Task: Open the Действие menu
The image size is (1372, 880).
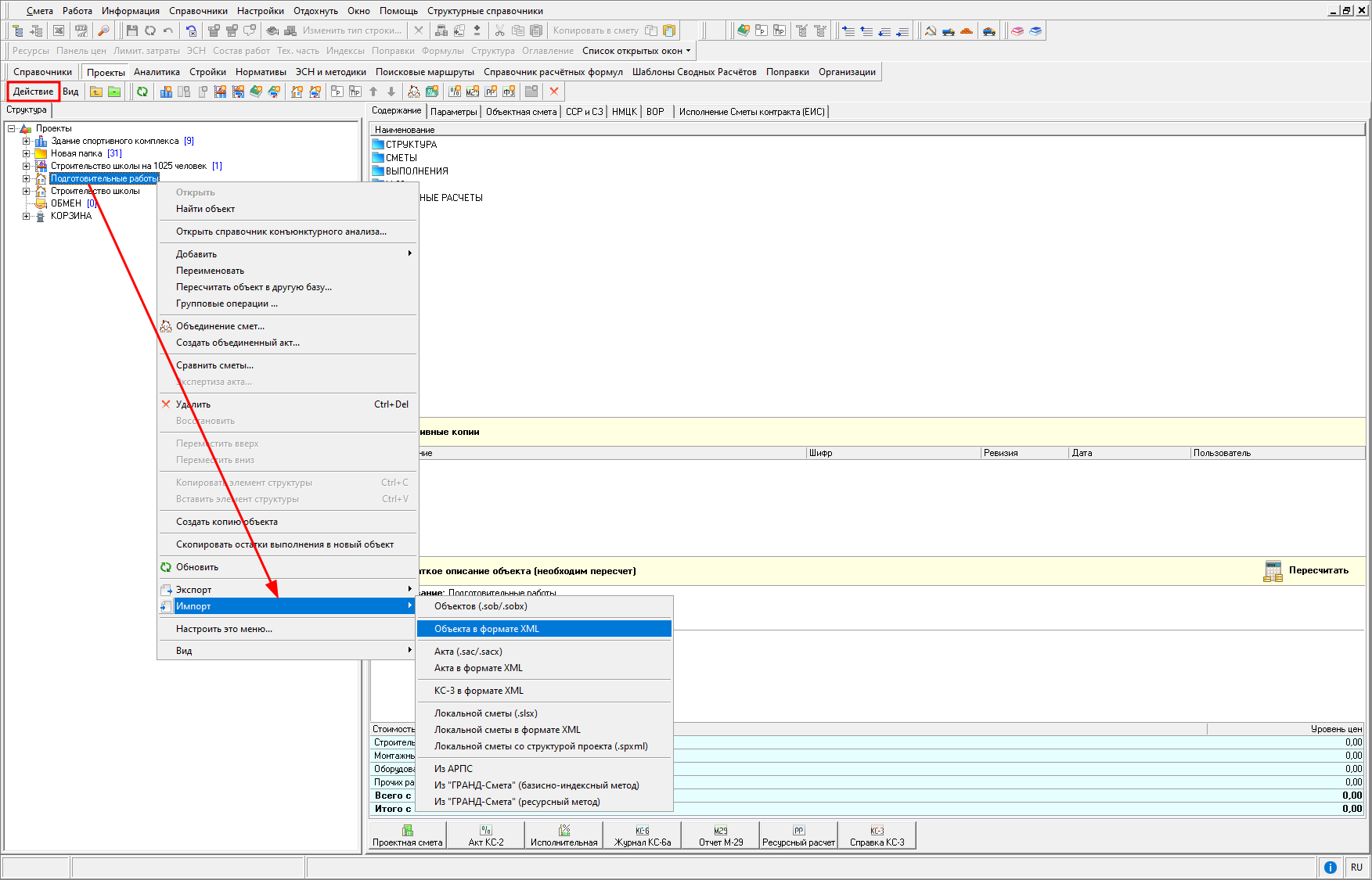Action: click(34, 92)
